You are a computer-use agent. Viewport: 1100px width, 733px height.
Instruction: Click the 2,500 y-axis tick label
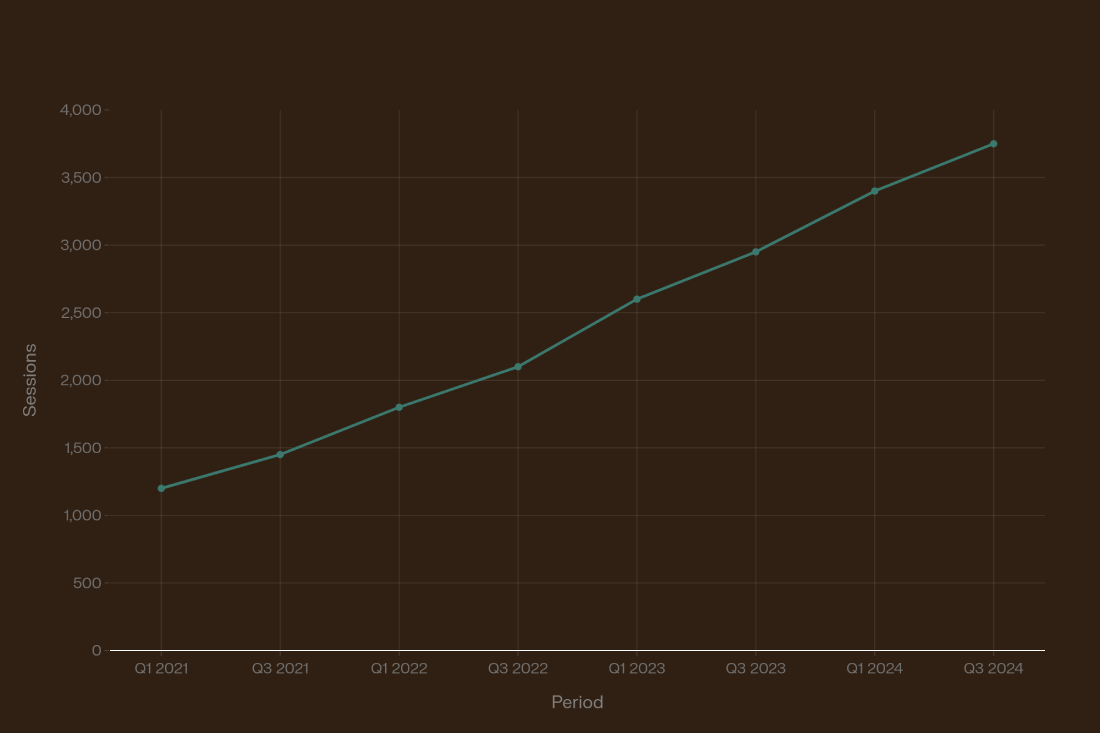click(81, 313)
